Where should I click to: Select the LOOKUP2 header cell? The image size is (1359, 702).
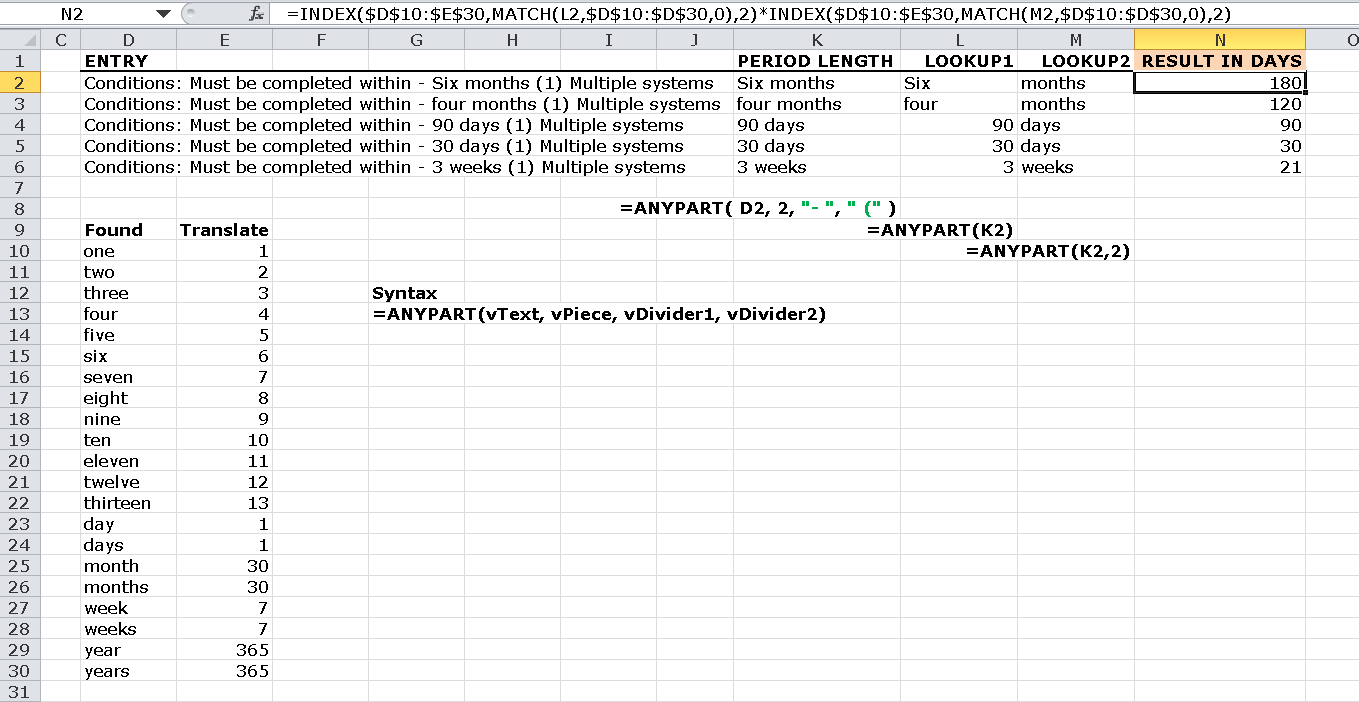(1076, 61)
